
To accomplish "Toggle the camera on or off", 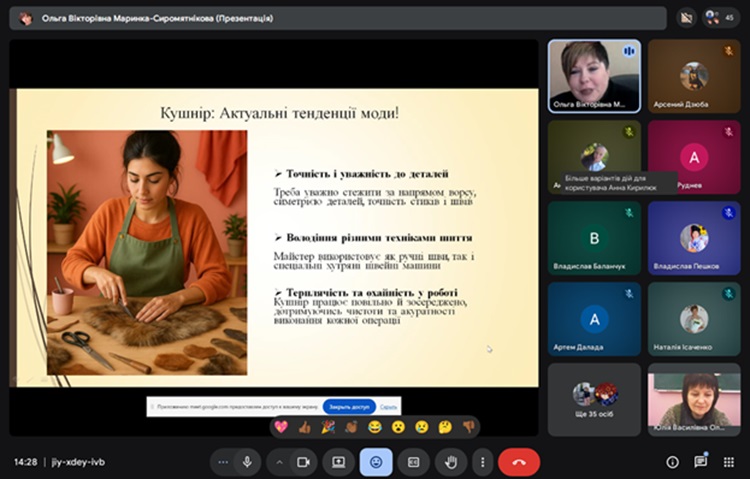I will tap(302, 462).
